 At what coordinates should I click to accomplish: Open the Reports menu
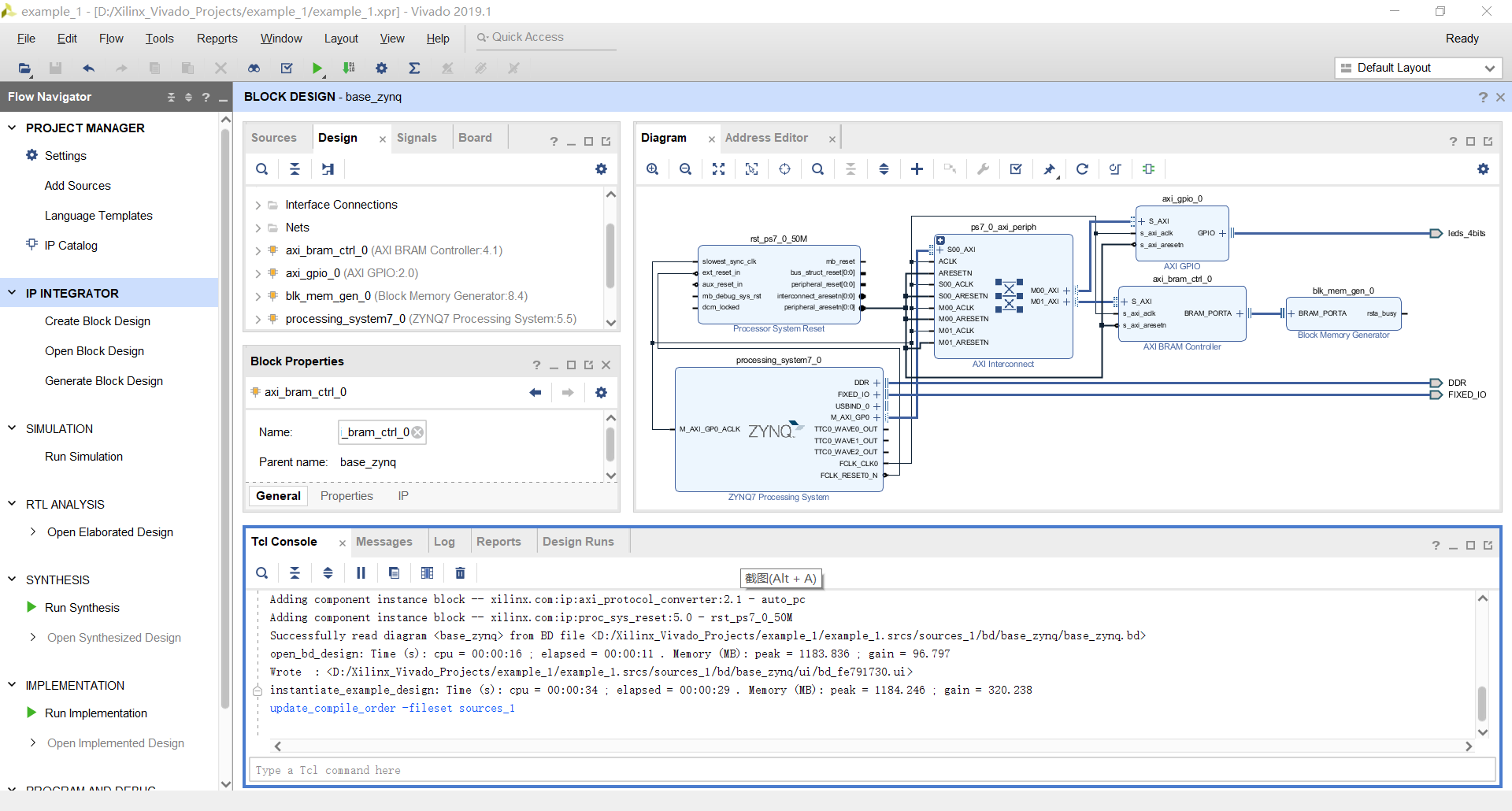point(217,38)
